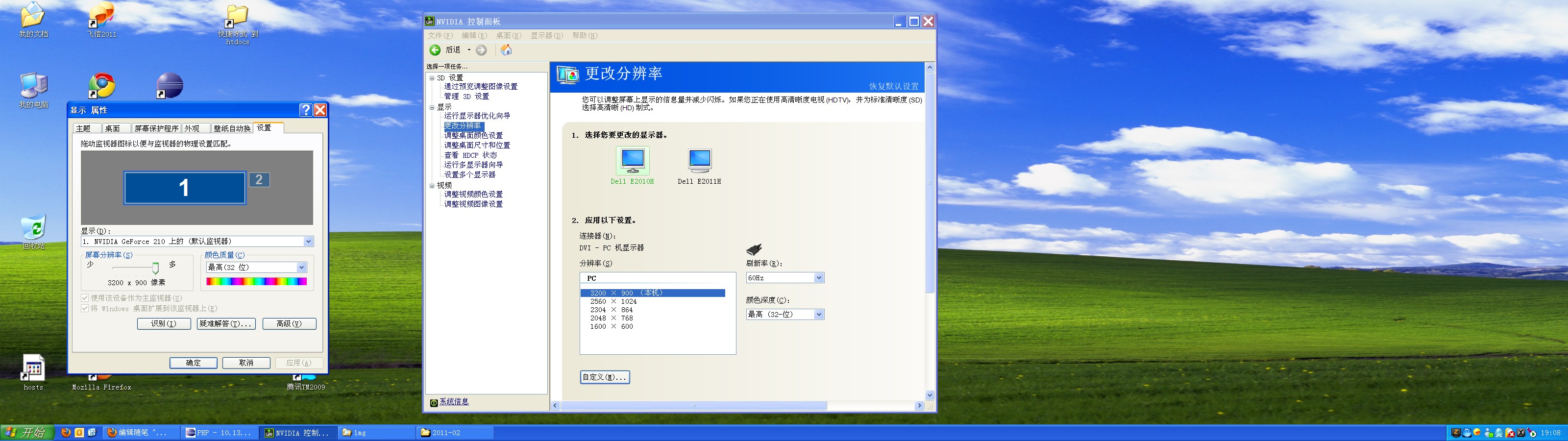Click security shield red X tray icon
Screen dimensions: 1568x441
click(1510, 433)
